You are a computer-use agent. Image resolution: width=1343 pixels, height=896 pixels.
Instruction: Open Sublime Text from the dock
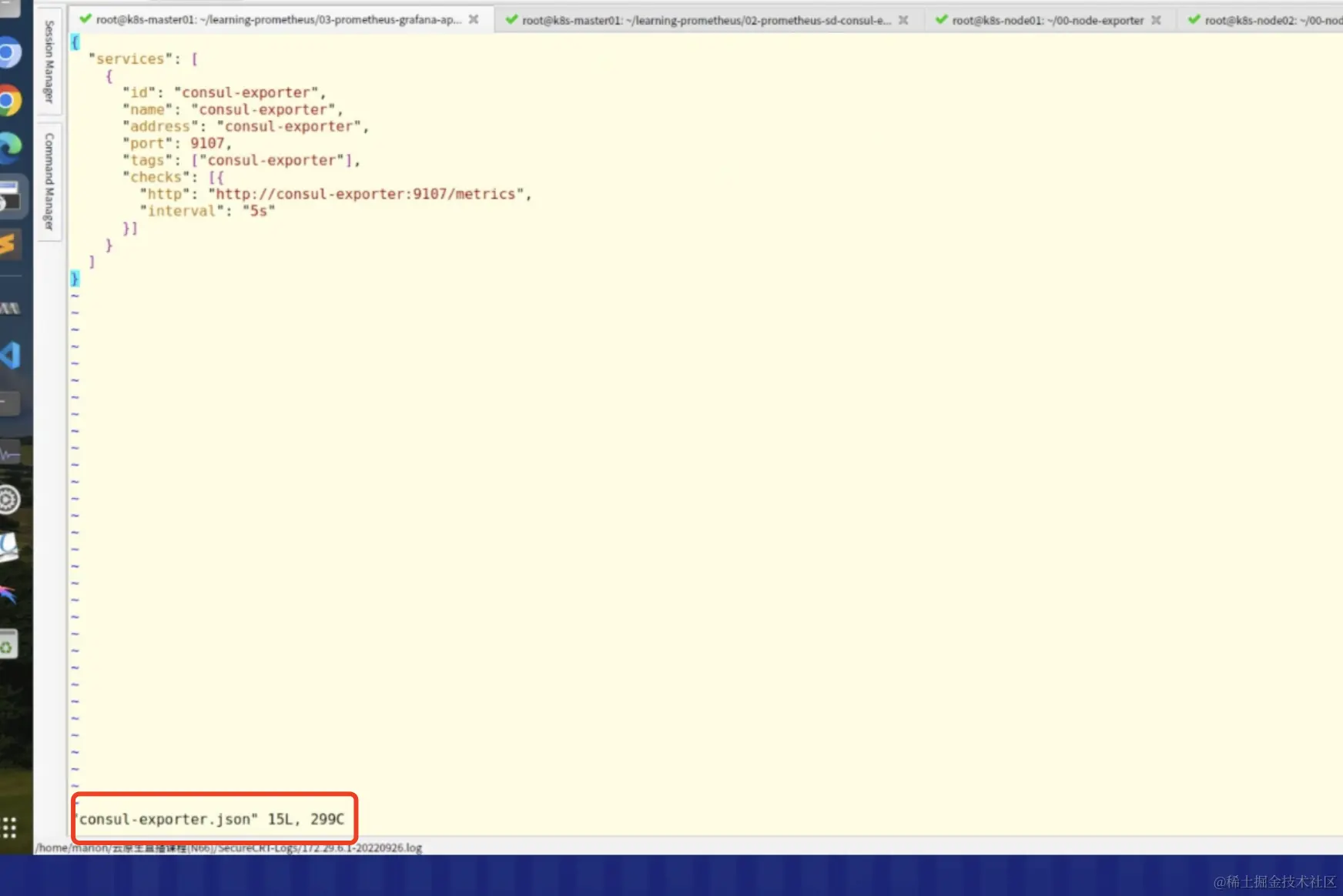pos(8,245)
